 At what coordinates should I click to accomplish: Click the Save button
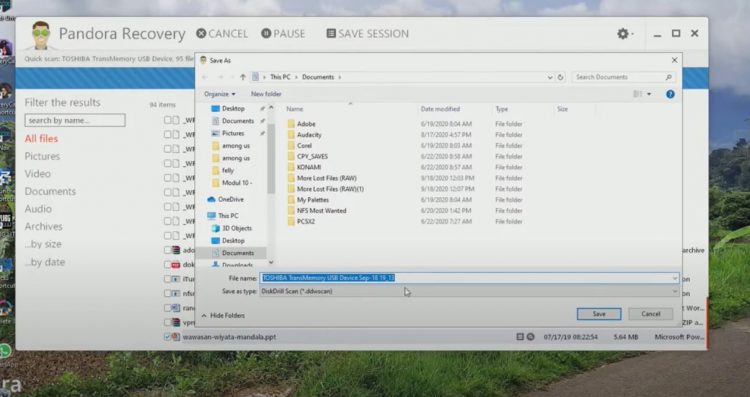point(599,314)
